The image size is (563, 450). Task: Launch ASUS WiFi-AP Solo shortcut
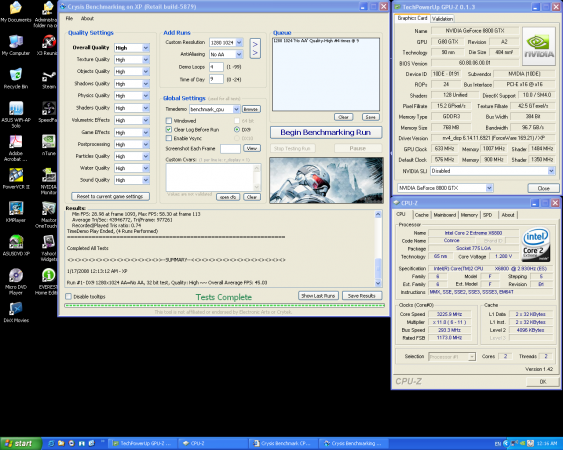tap(16, 114)
